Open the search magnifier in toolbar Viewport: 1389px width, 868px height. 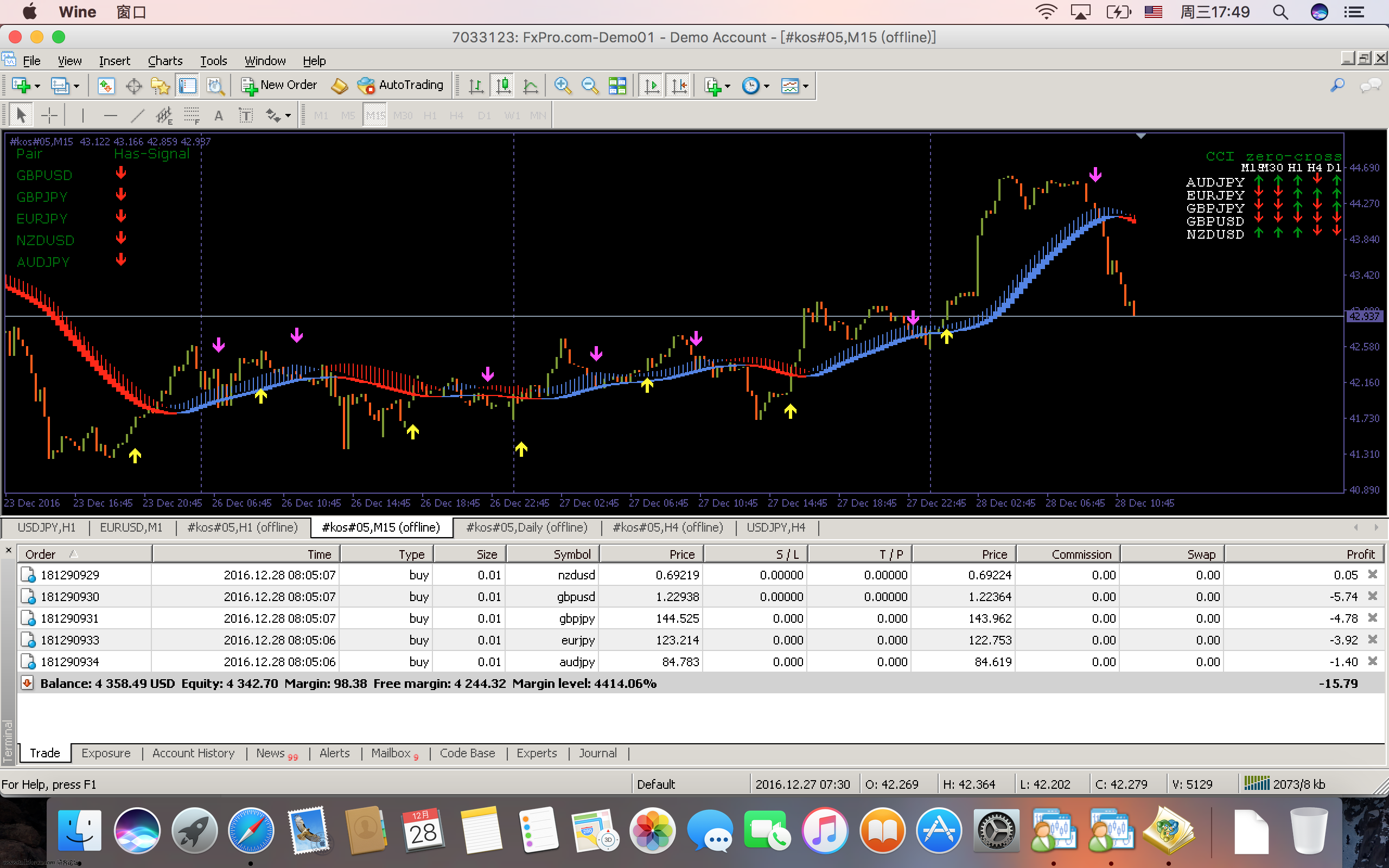[1337, 86]
